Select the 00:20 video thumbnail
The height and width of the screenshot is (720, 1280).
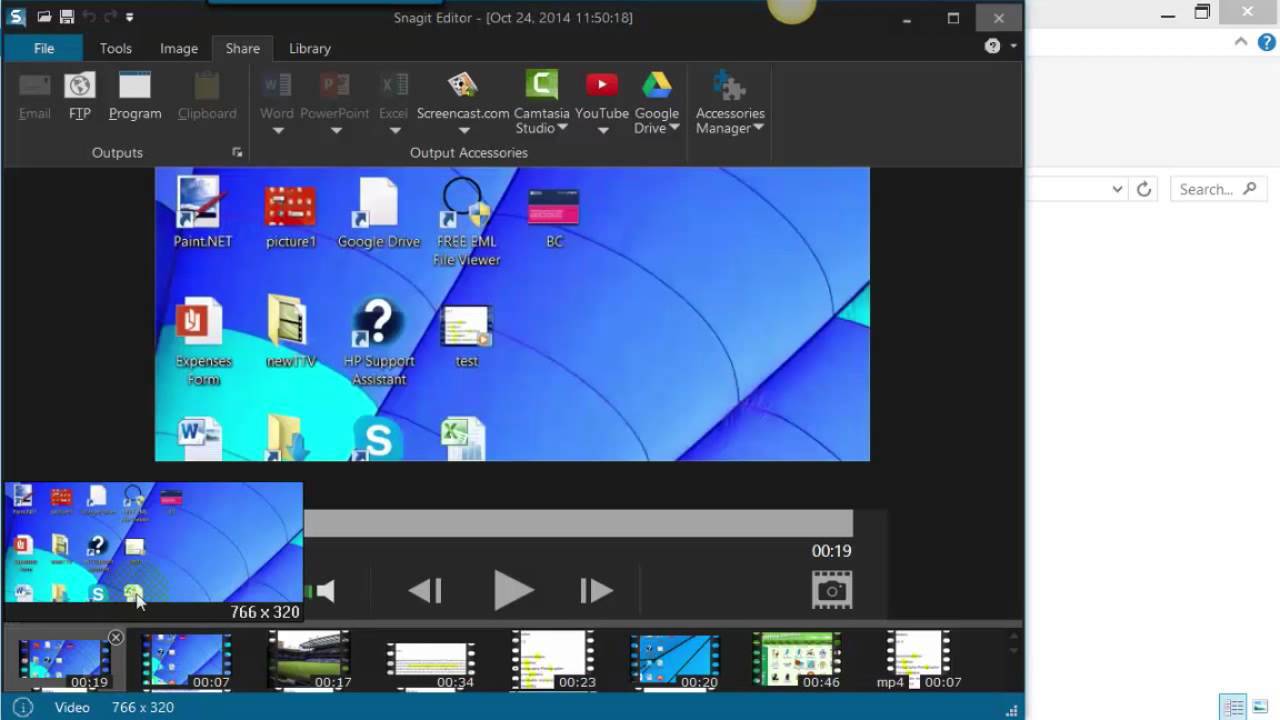[x=675, y=661]
